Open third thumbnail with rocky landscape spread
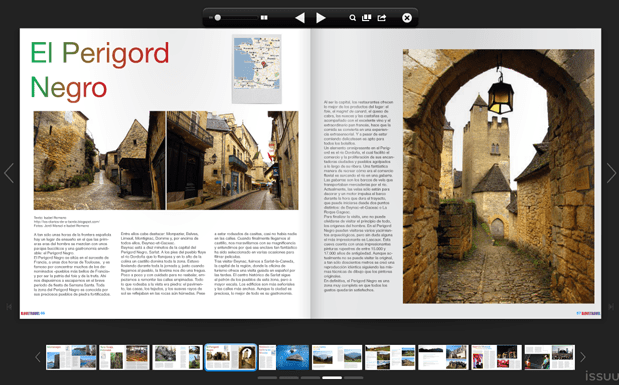 178,357
